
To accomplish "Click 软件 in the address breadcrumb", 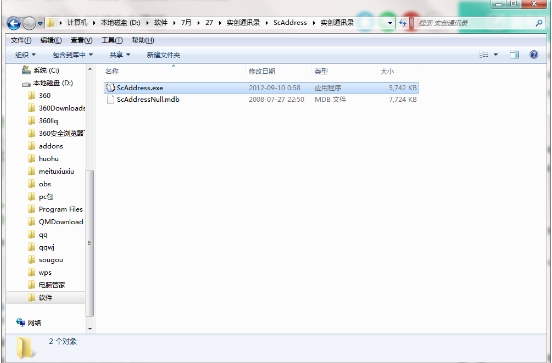I will (x=161, y=23).
